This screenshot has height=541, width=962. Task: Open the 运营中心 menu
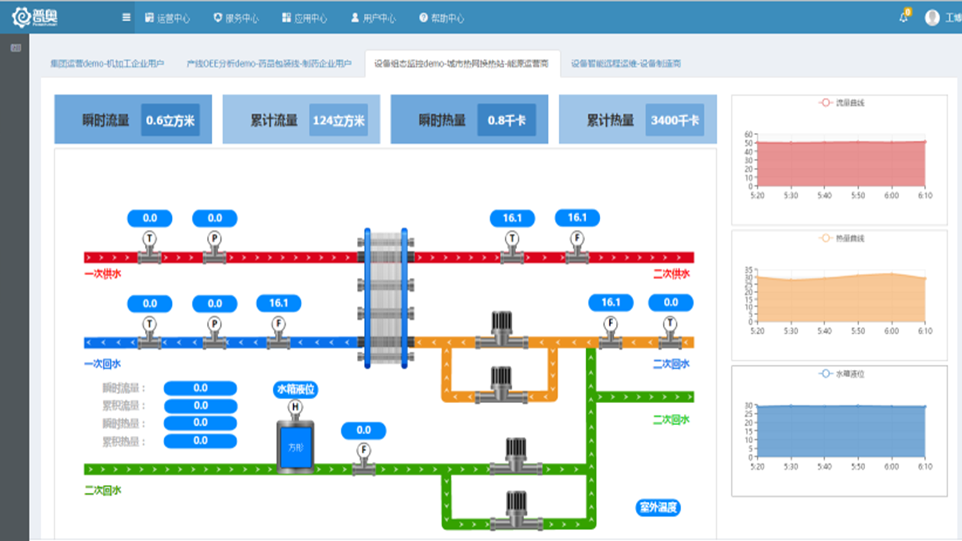coord(167,18)
